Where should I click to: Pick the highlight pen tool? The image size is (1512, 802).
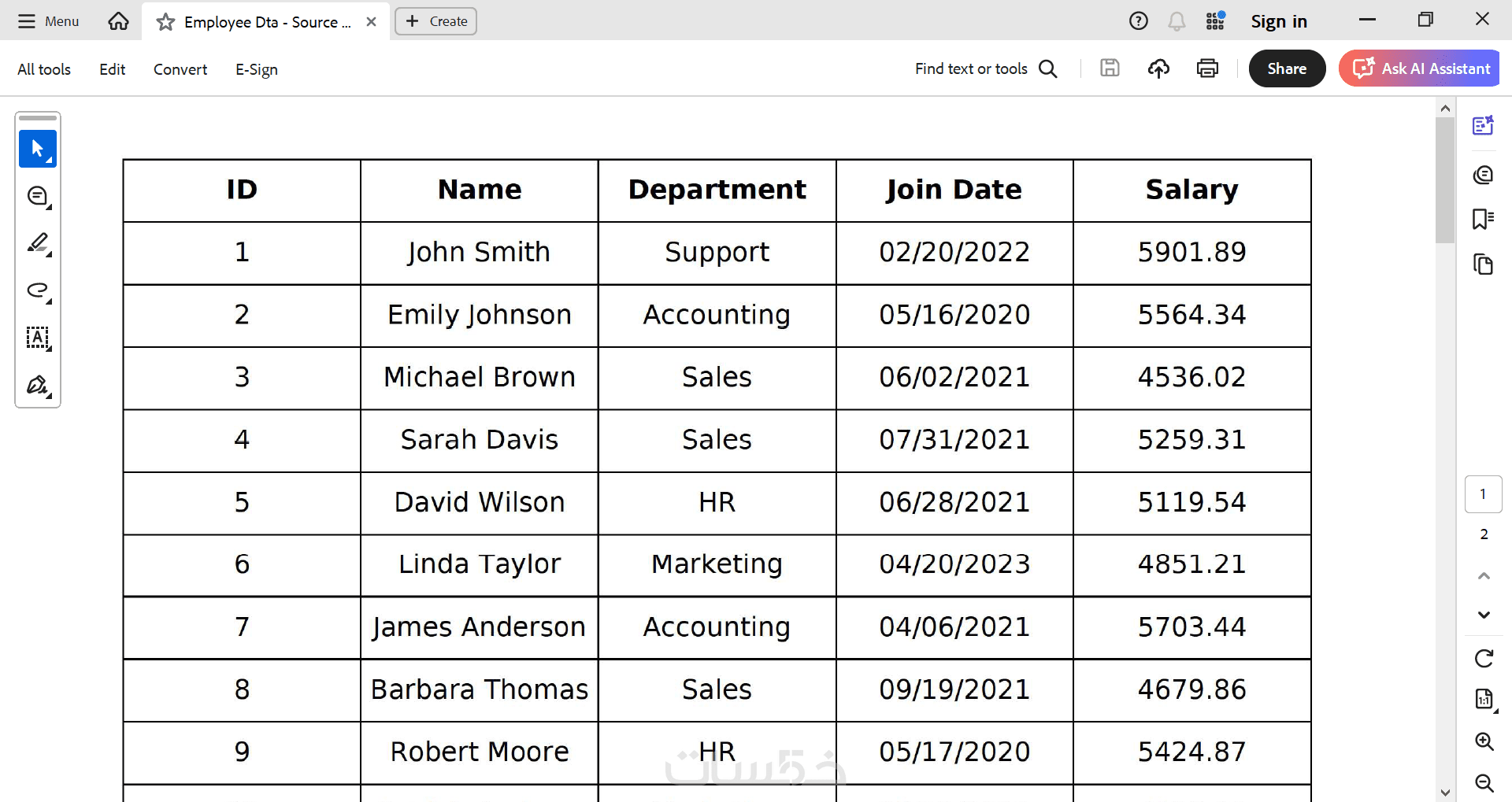38,243
